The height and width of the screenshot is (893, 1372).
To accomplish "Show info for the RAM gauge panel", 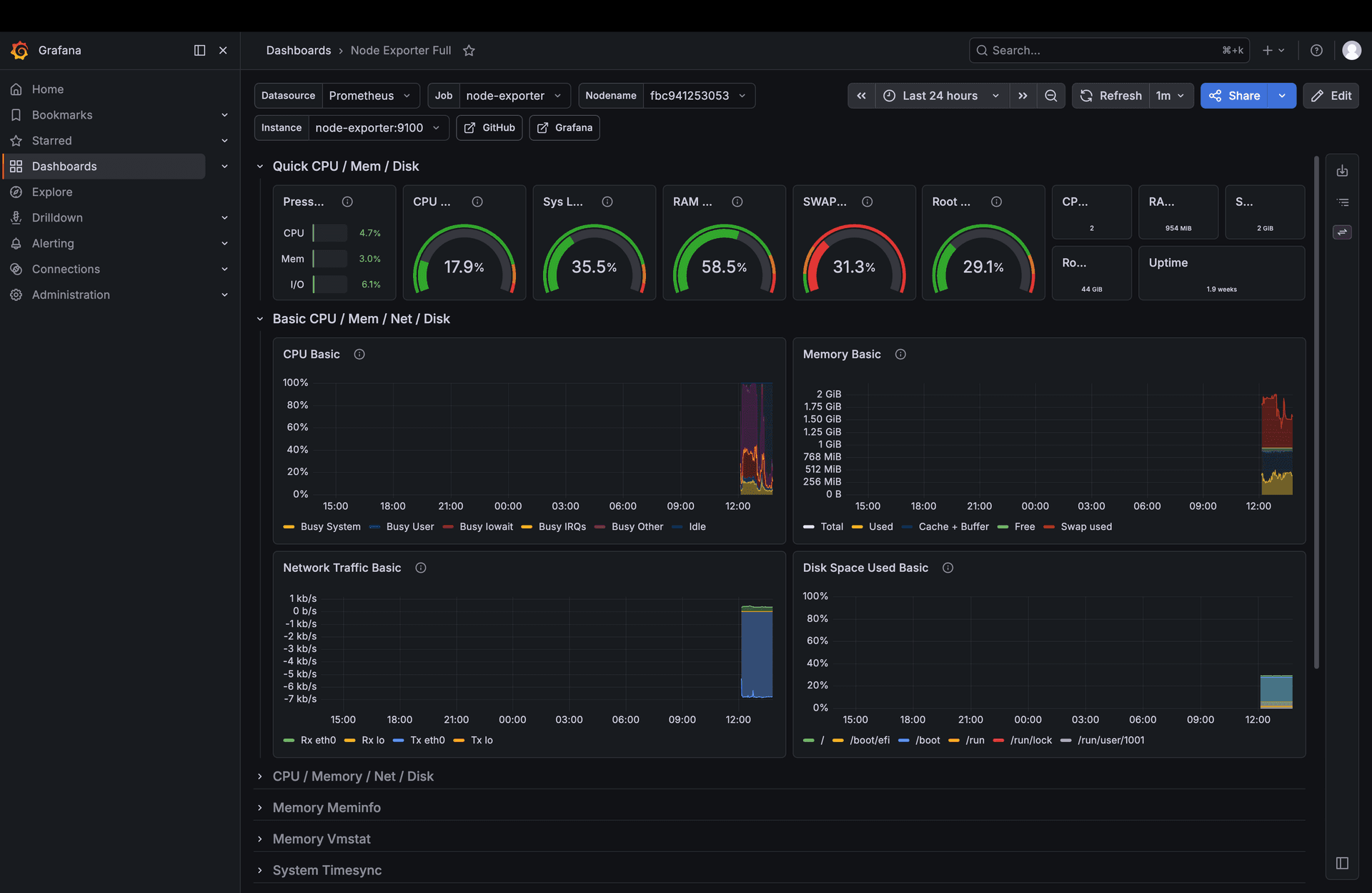I will tap(737, 202).
